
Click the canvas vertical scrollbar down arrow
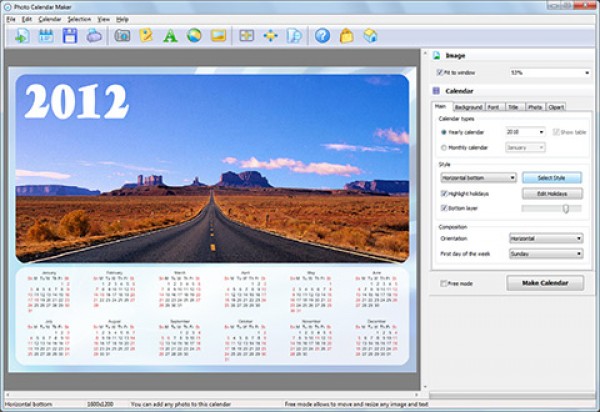425,387
